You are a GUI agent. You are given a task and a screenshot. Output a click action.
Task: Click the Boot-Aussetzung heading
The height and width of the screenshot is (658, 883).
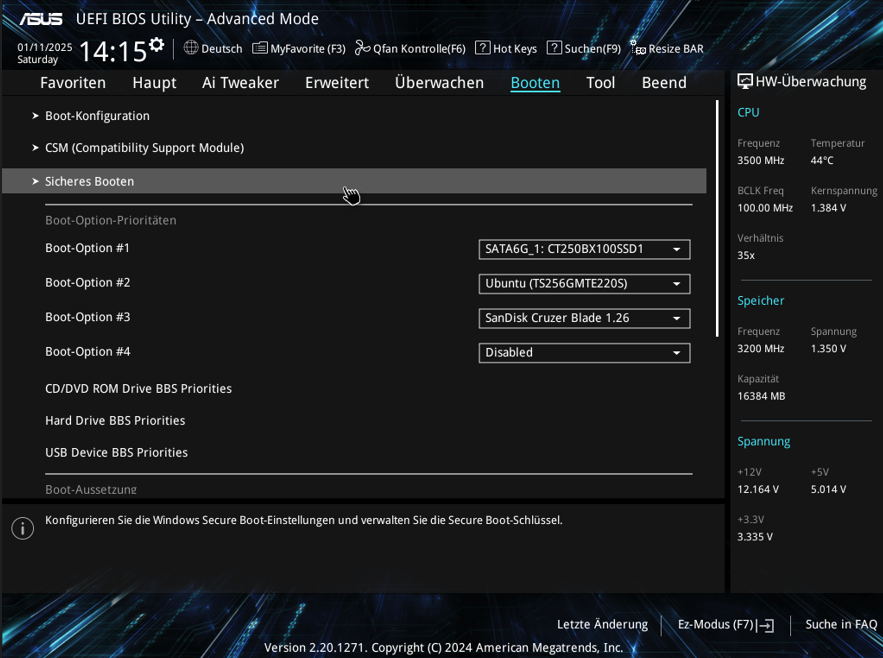pos(91,490)
